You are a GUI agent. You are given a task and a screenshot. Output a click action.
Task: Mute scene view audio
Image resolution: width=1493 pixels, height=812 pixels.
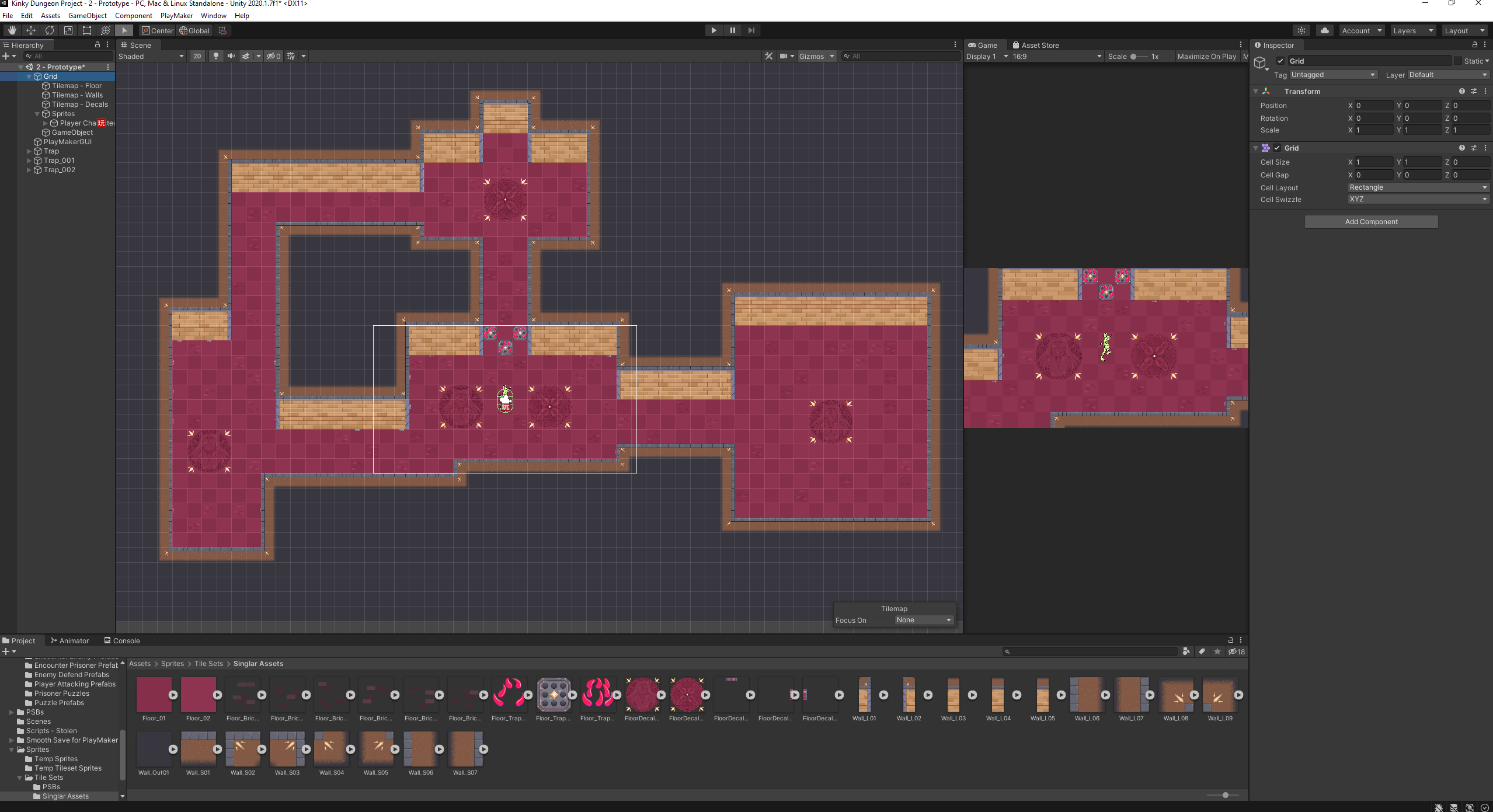[x=231, y=55]
